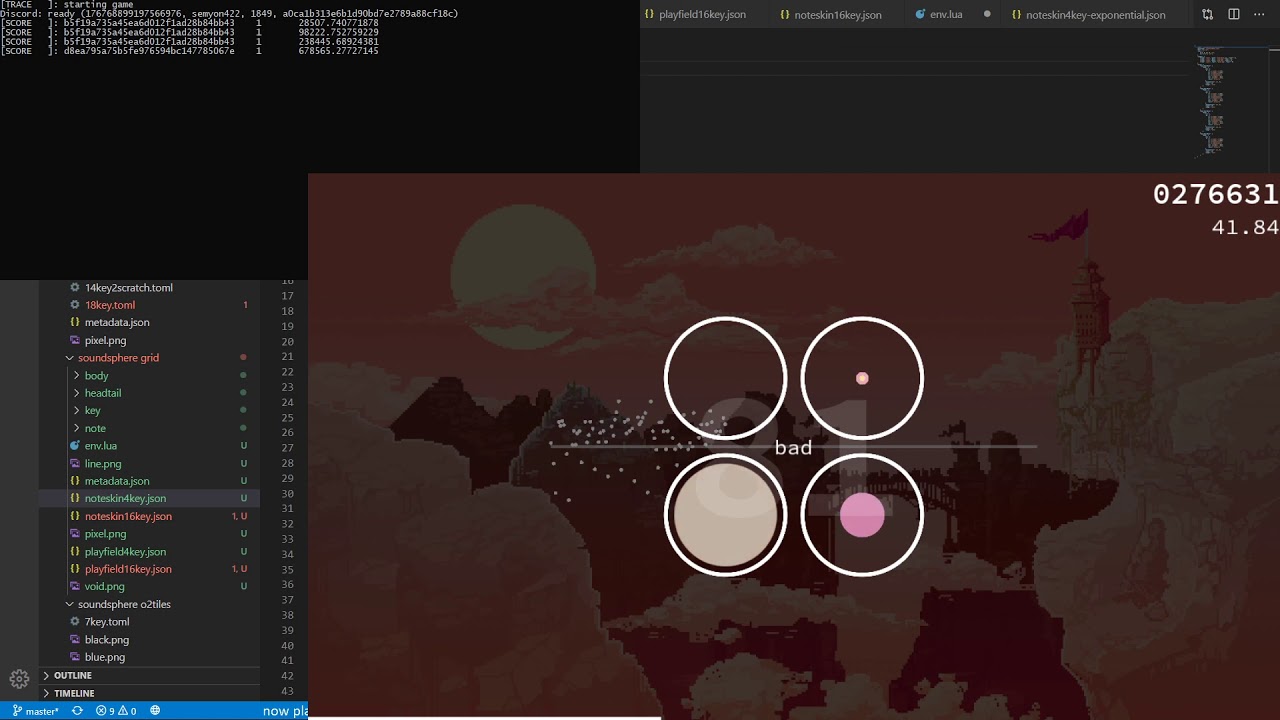Open the editor More Actions ellipsis menu
Screen dimensions: 1280x720
[1259, 15]
